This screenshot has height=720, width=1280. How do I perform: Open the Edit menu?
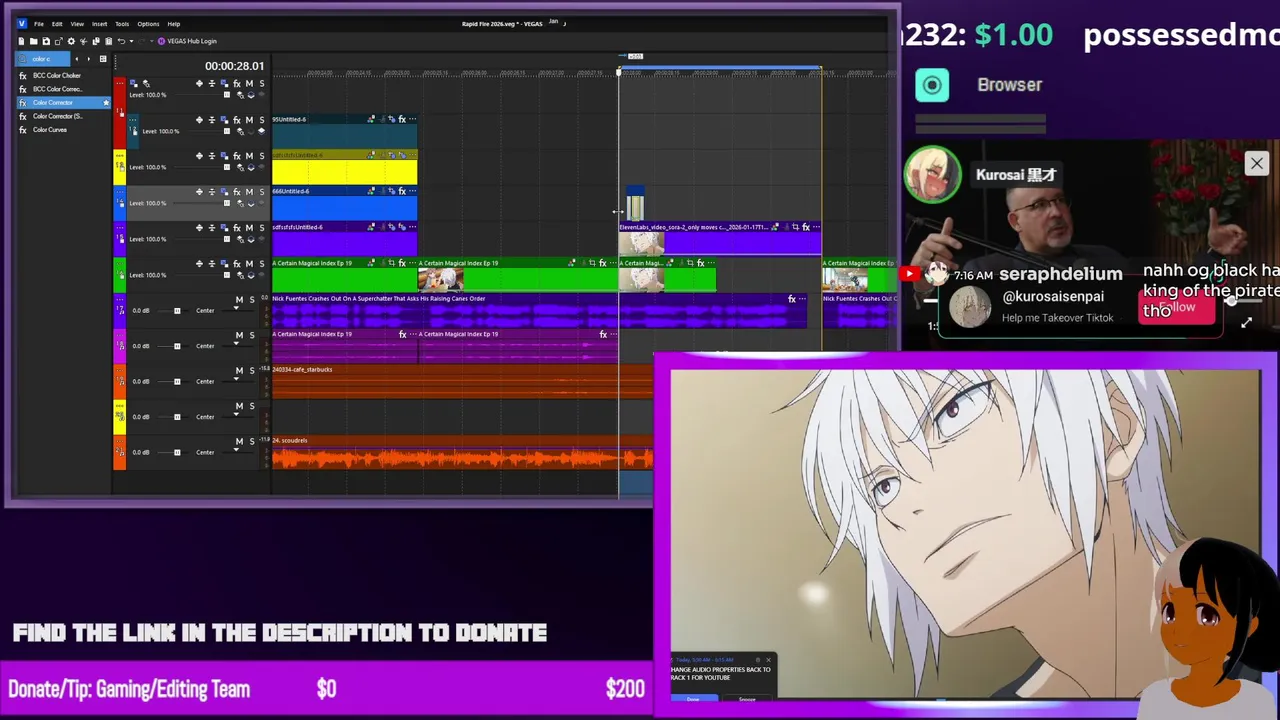tap(57, 24)
